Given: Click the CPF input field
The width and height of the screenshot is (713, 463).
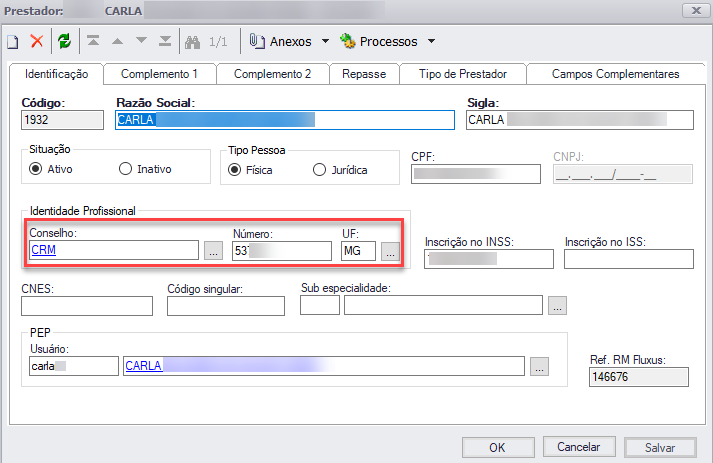Looking at the screenshot, I should pyautogui.click(x=476, y=174).
